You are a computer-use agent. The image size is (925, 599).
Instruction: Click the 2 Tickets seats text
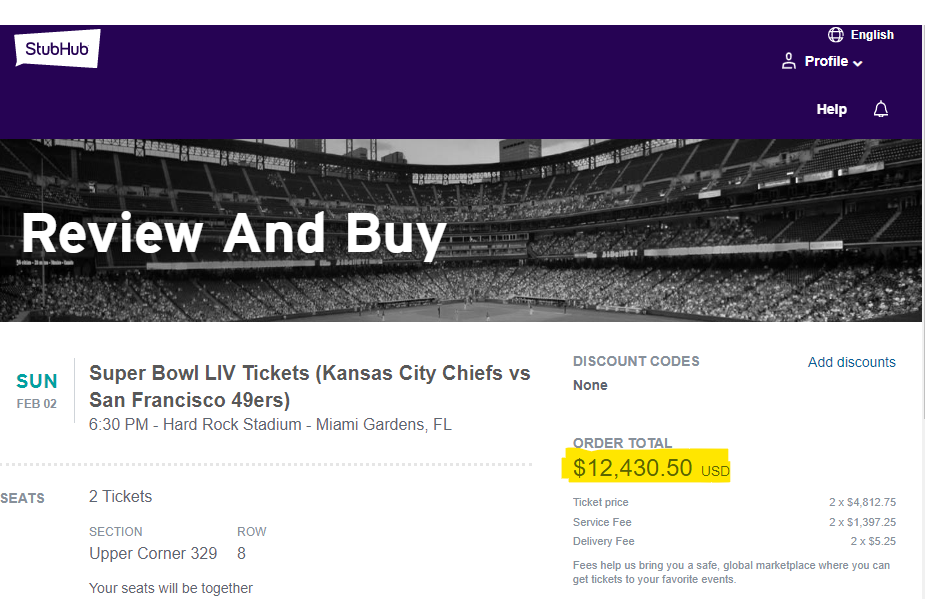pos(120,496)
